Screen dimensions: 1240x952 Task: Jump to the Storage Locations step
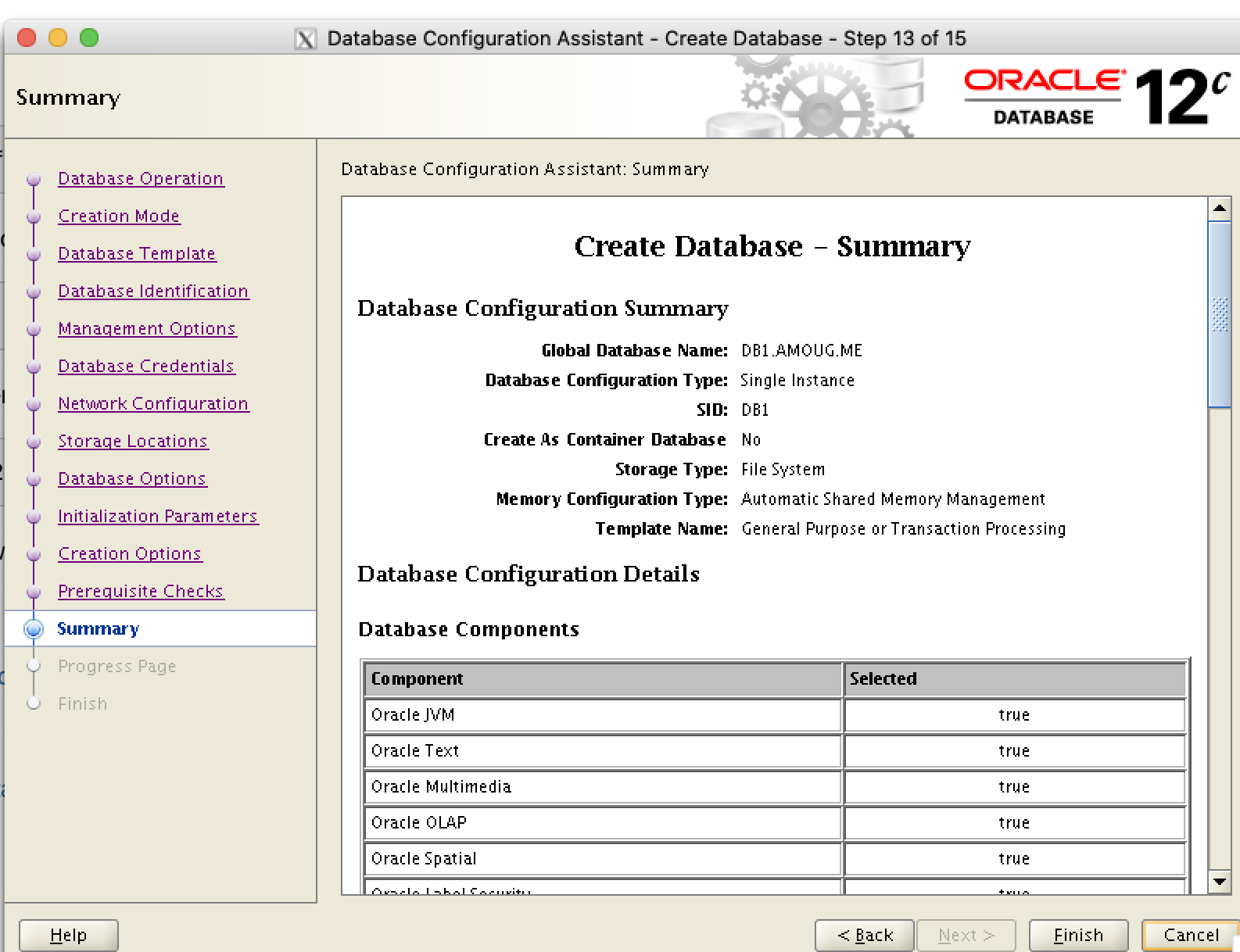pos(133,441)
